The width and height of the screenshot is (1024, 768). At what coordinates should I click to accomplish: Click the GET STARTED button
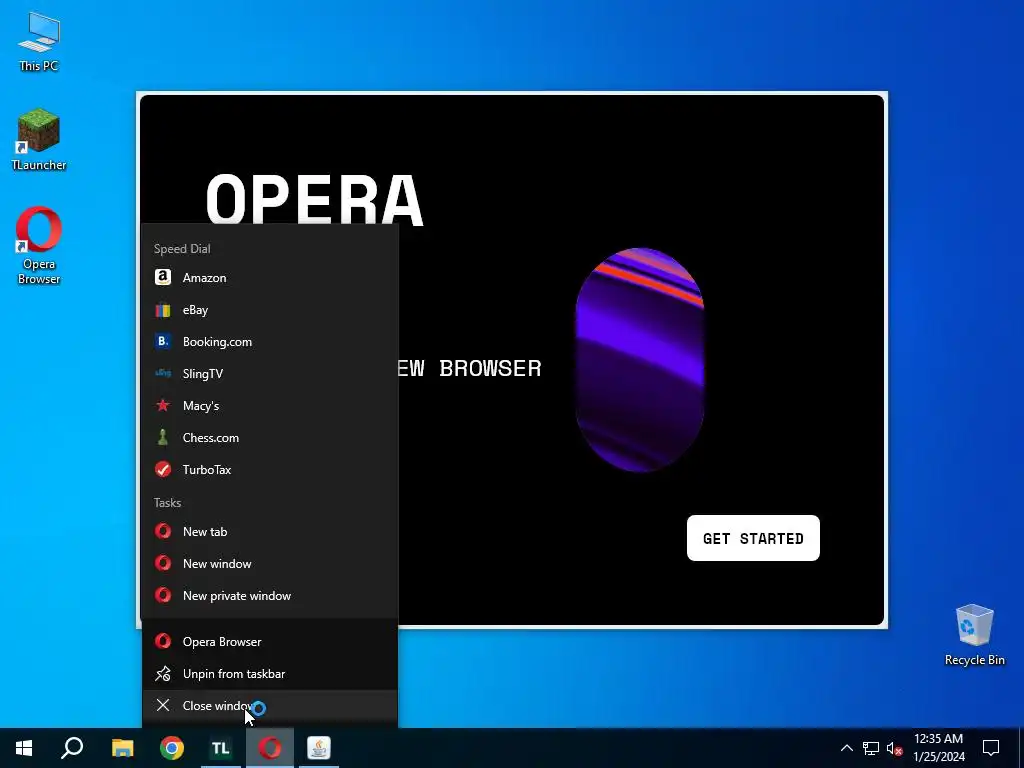tap(753, 538)
